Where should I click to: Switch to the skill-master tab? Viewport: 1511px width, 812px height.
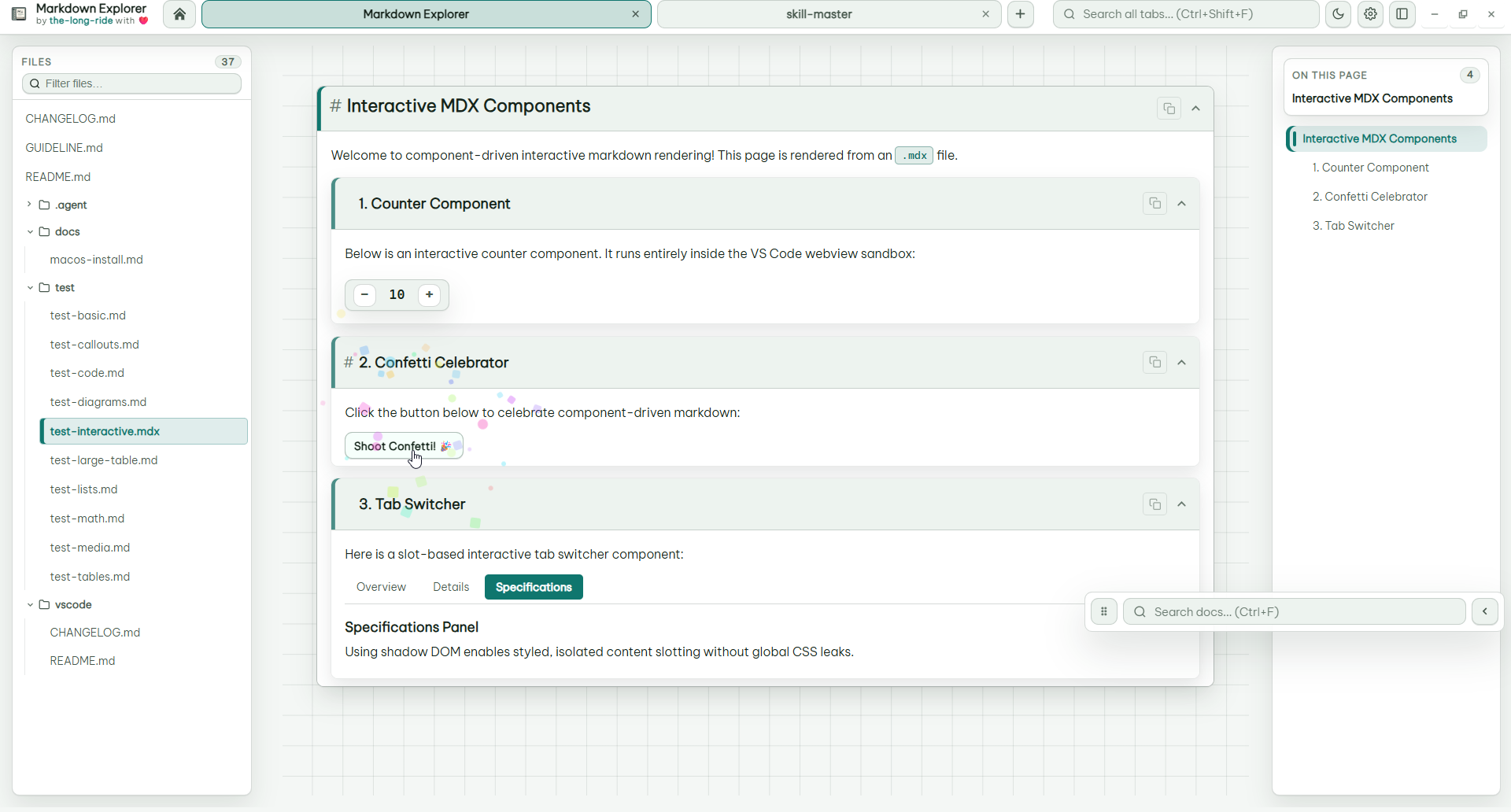(818, 14)
